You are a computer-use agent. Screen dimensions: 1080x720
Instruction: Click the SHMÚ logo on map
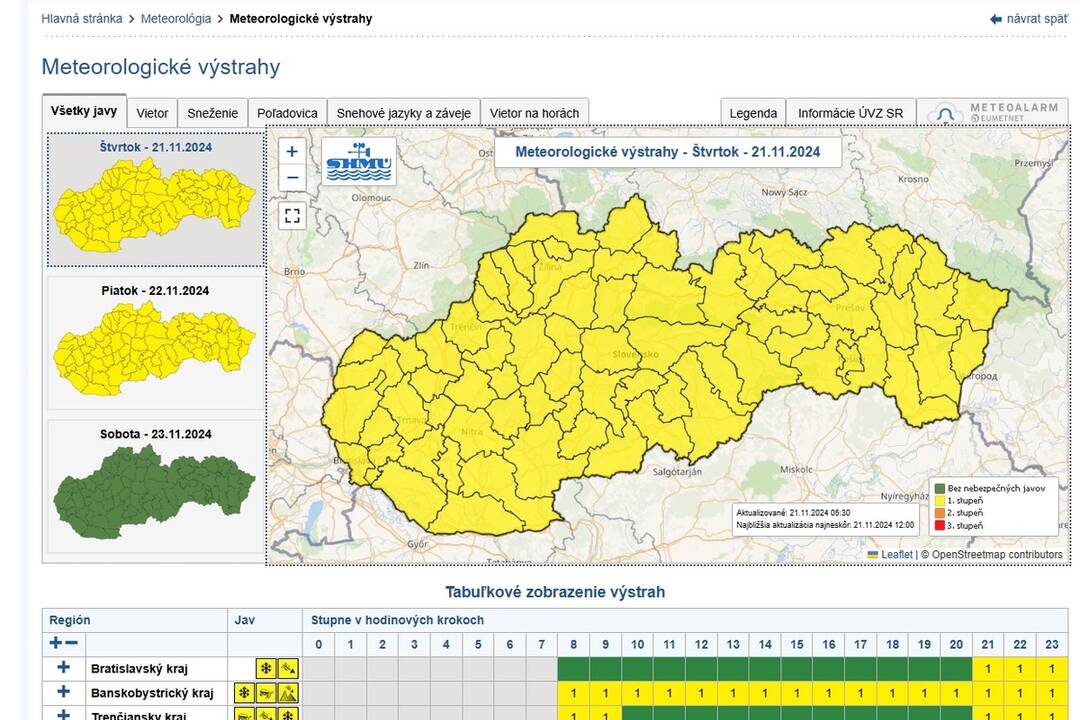(359, 161)
